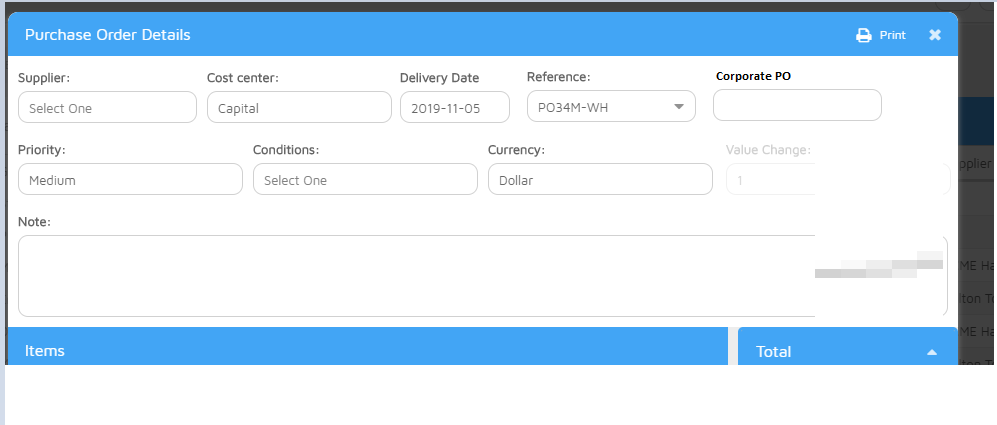Image resolution: width=997 pixels, height=425 pixels.
Task: Select the Priority field showing Medium
Action: point(130,180)
